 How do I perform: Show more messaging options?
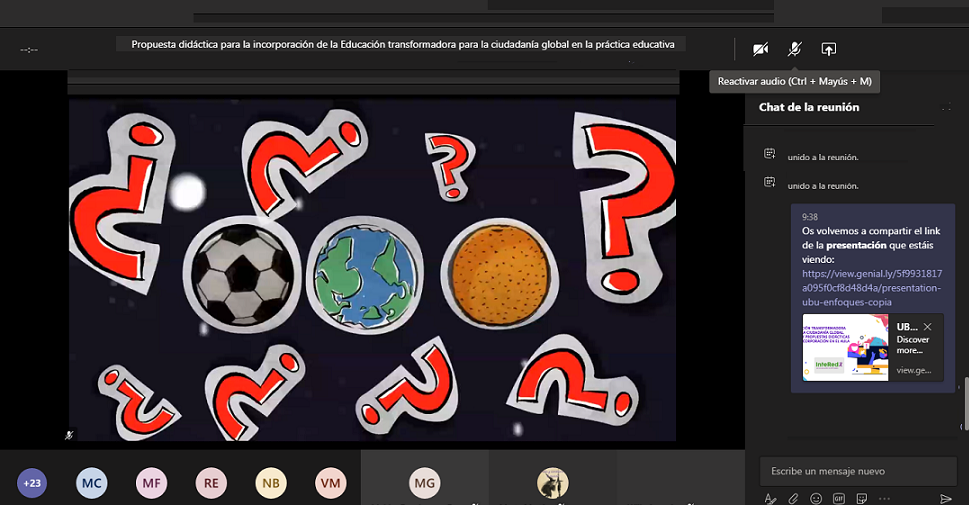[884, 498]
